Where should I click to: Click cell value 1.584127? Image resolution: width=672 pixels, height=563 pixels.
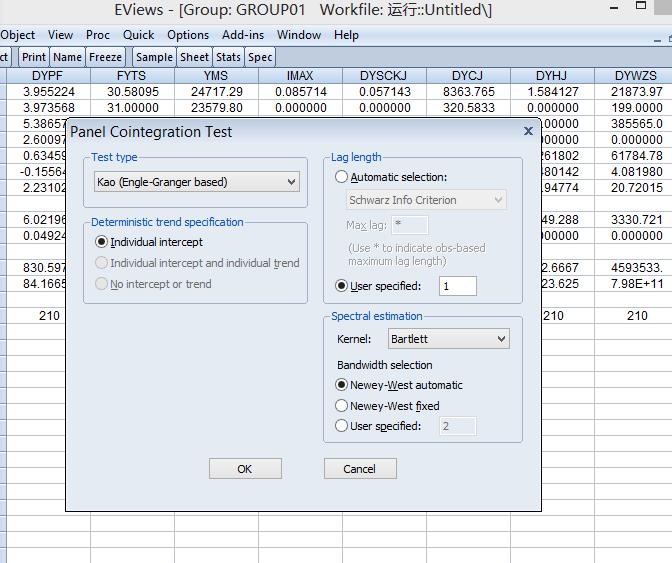coord(553,92)
